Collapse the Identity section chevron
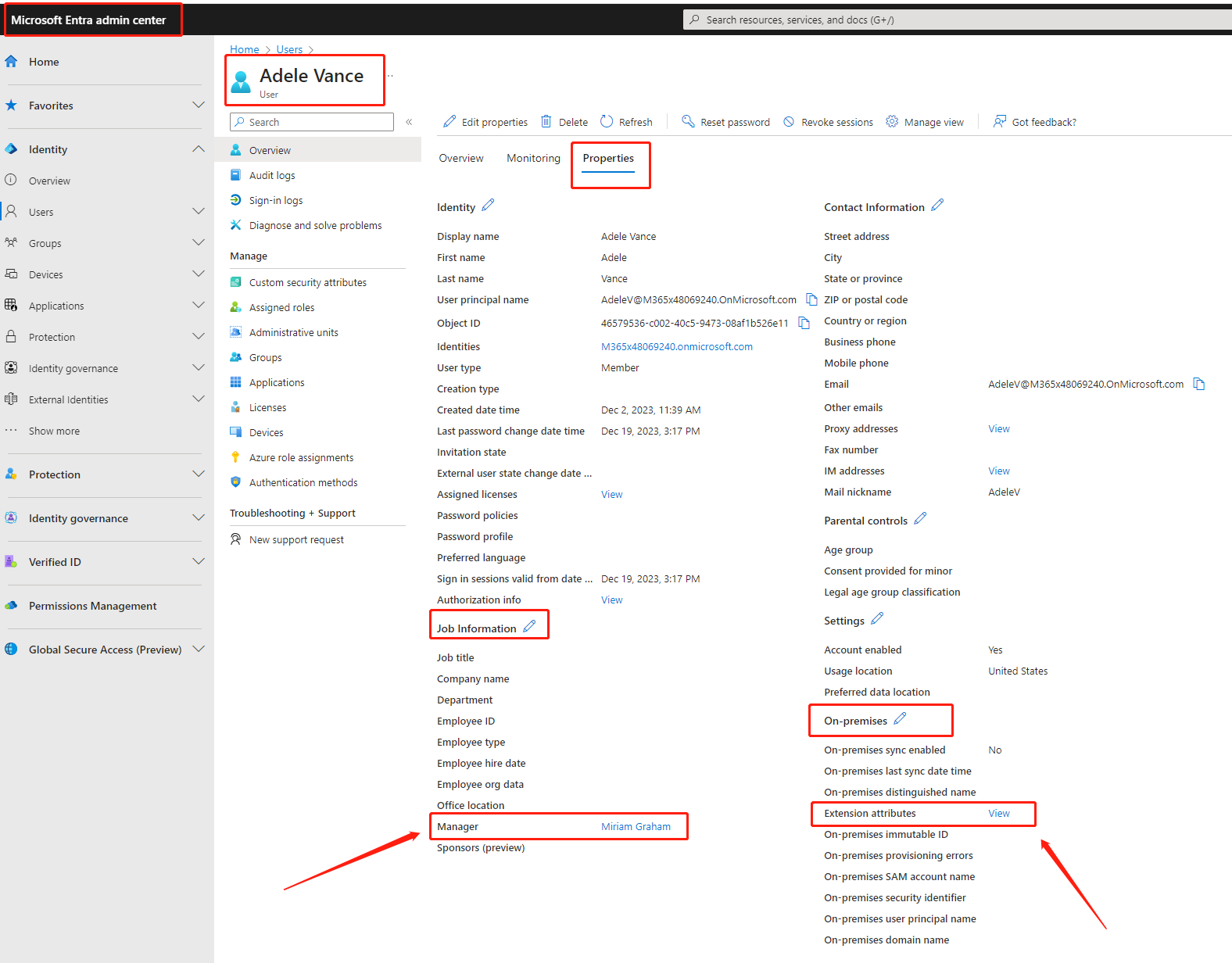This screenshot has height=963, width=1232. pyautogui.click(x=199, y=149)
